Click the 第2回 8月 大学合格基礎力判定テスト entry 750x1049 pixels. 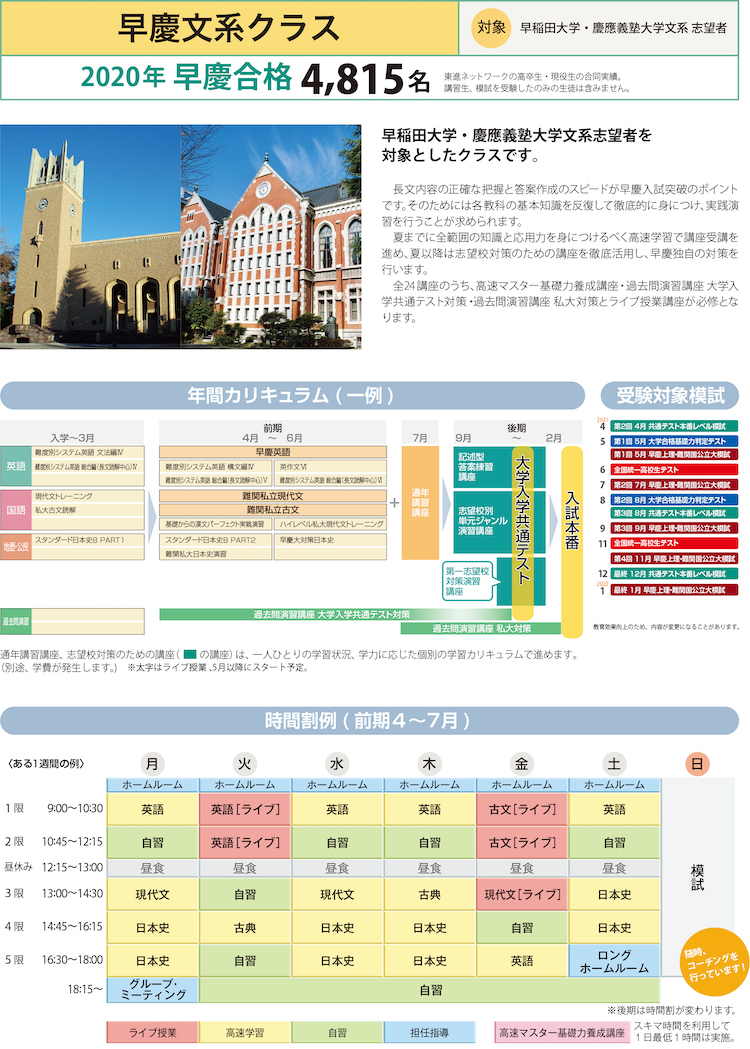tap(674, 500)
